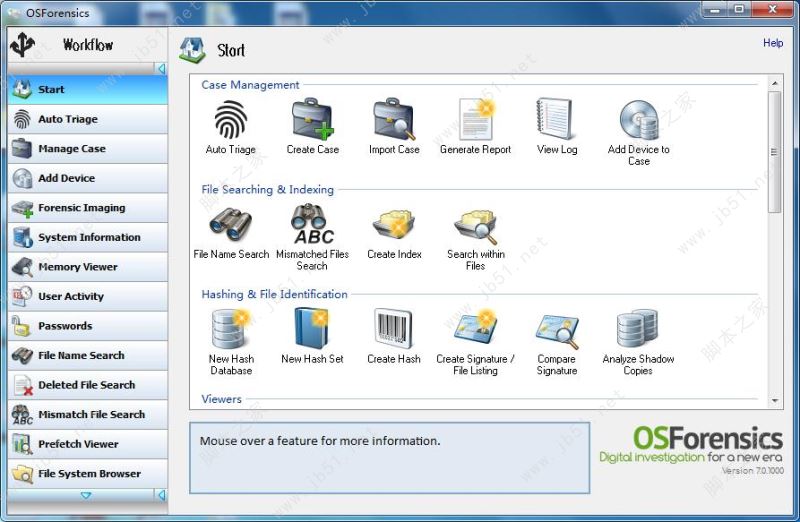
Task: Click Create Hash barcode icon
Action: [393, 328]
